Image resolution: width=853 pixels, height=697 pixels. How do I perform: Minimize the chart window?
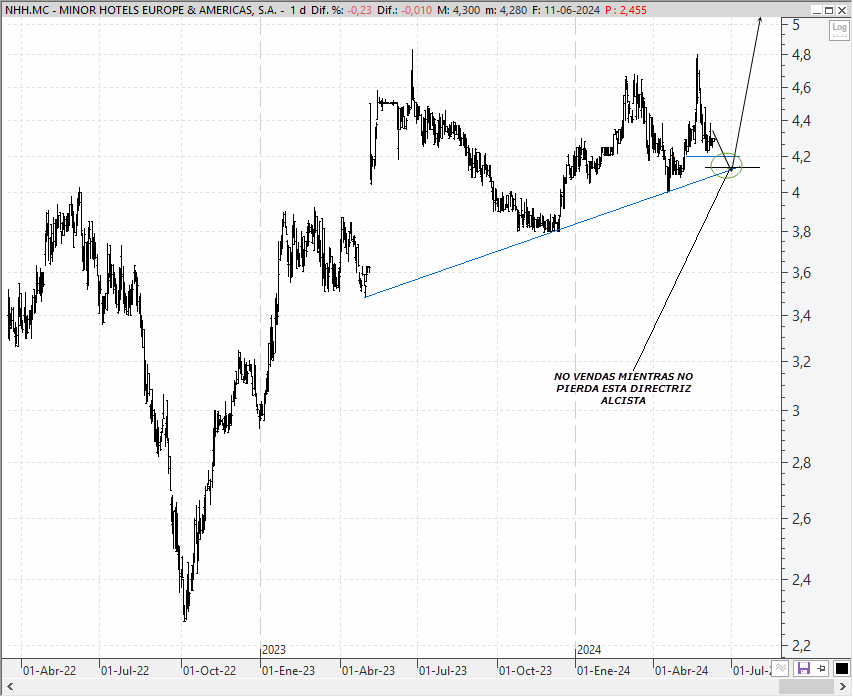817,10
